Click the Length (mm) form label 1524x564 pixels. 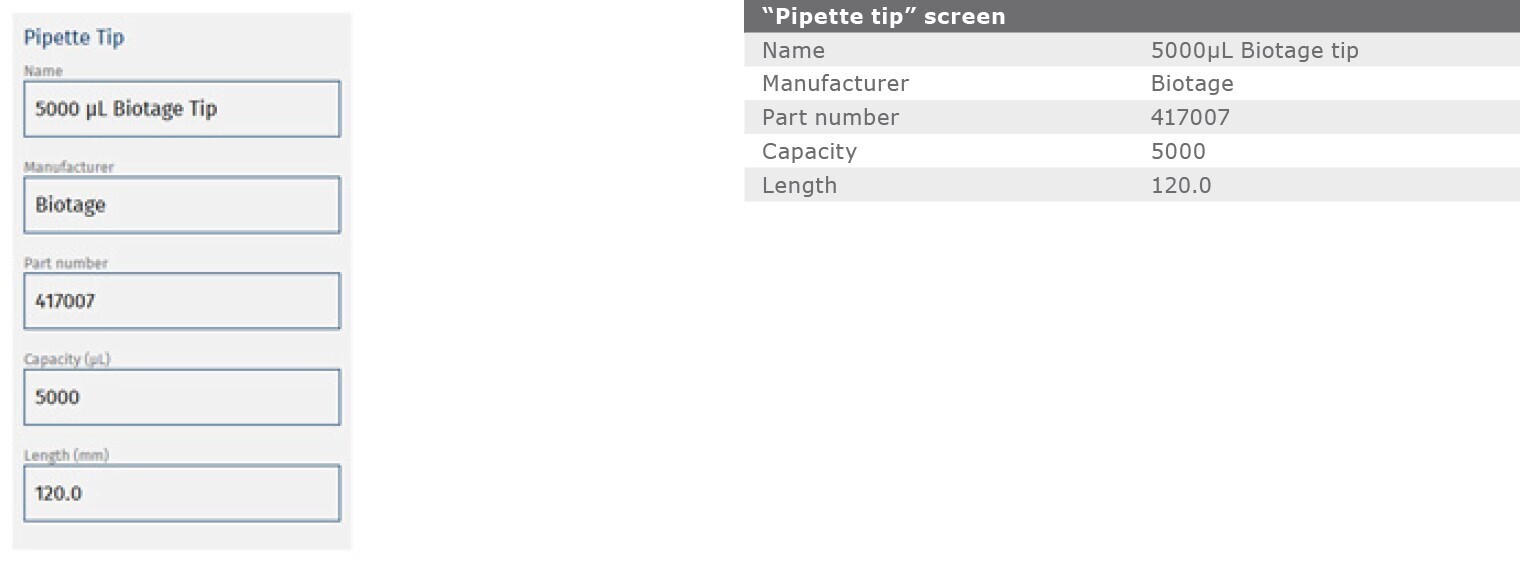[x=66, y=455]
